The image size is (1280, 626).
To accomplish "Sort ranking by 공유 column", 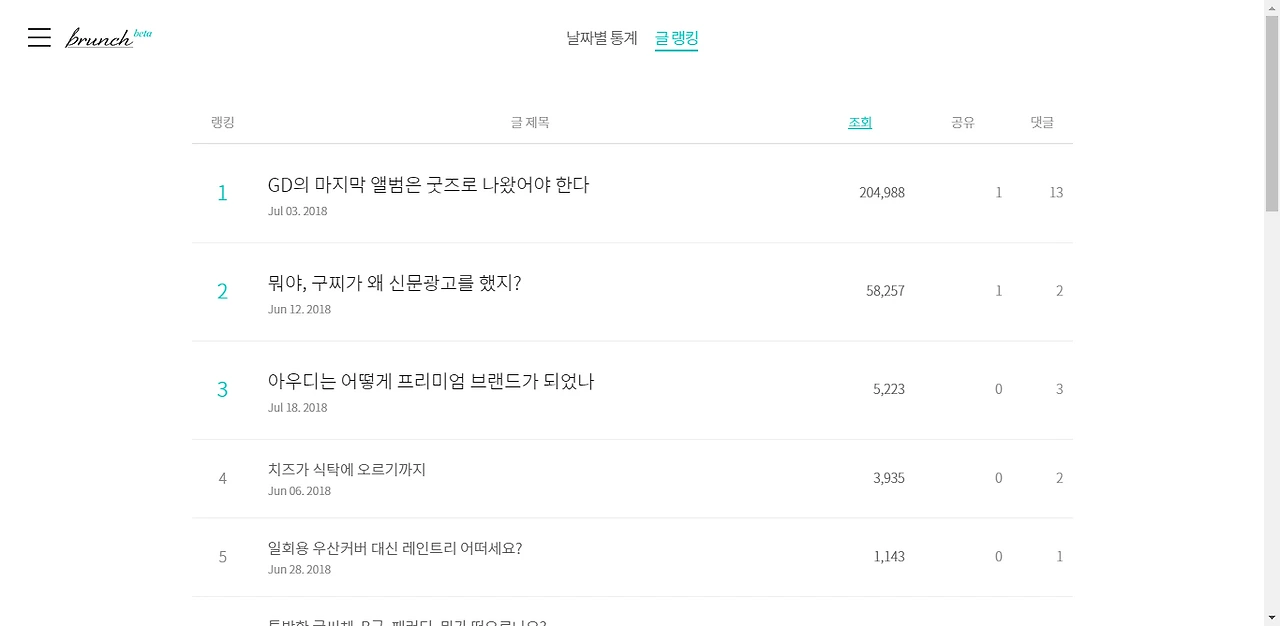I will click(x=963, y=122).
